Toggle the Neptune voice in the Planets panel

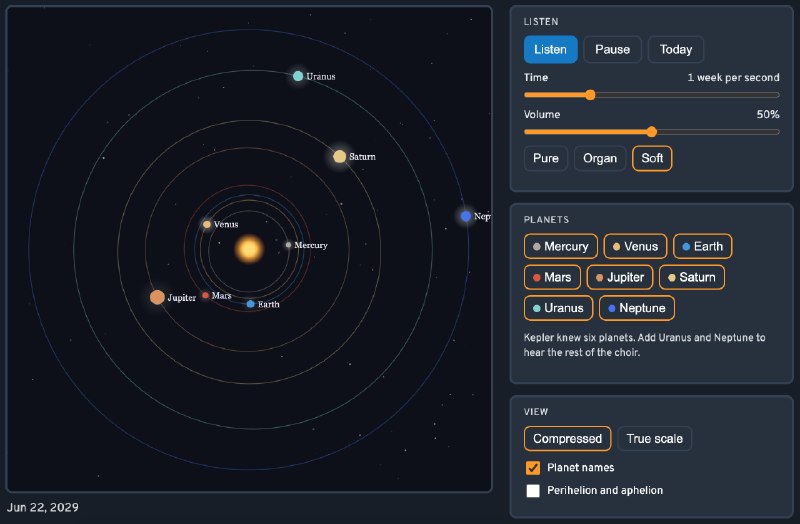tap(636, 308)
